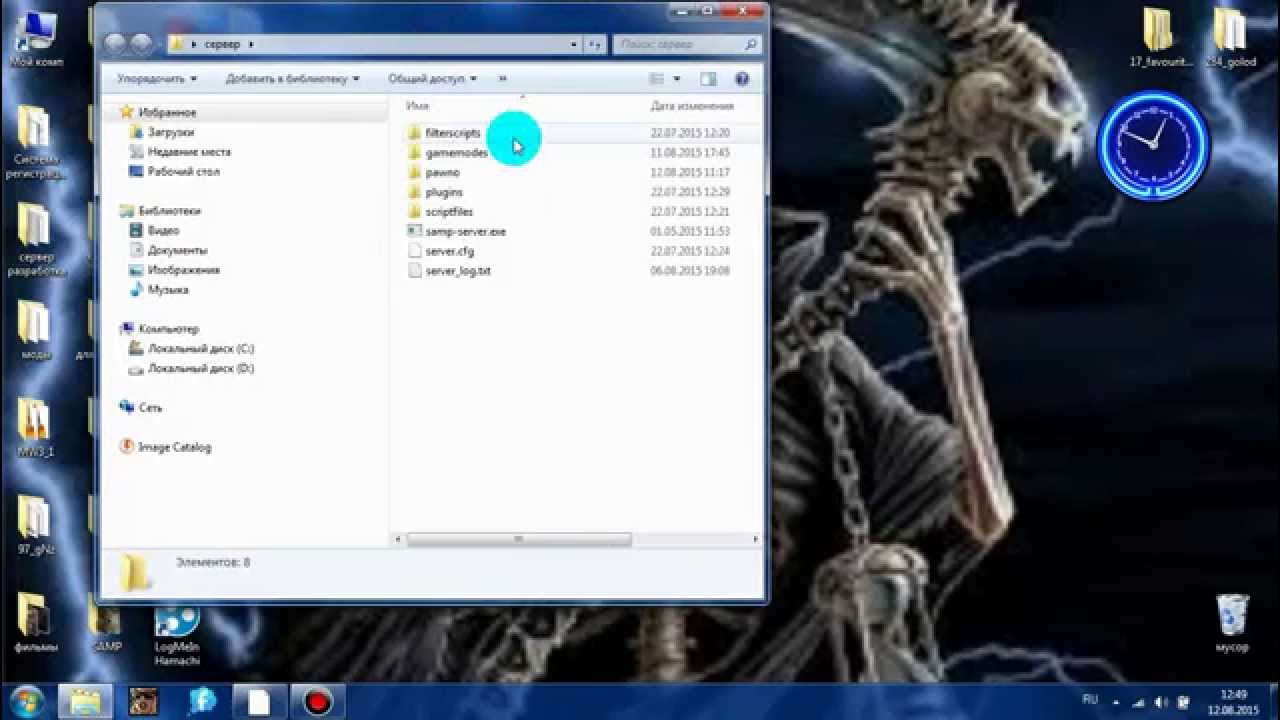Select the фильмы desktop folder

[34, 623]
